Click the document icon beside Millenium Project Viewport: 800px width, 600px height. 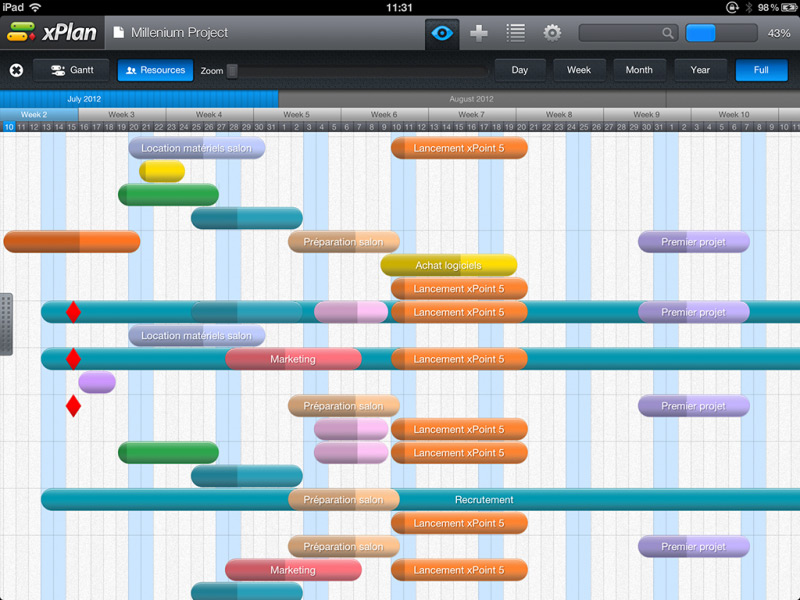click(x=118, y=33)
